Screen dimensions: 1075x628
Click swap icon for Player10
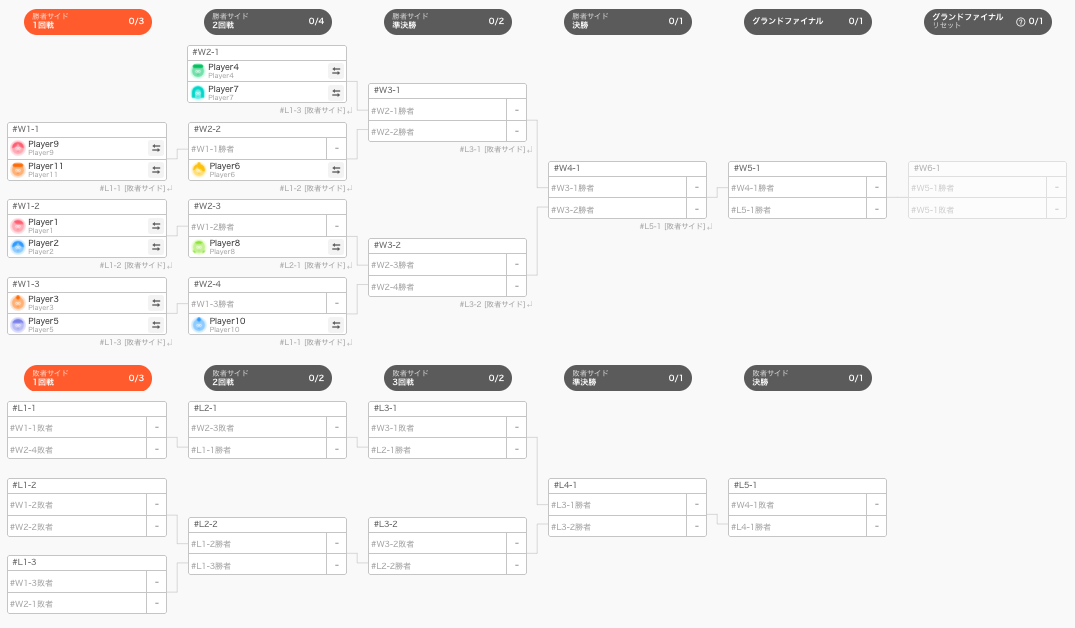336,324
